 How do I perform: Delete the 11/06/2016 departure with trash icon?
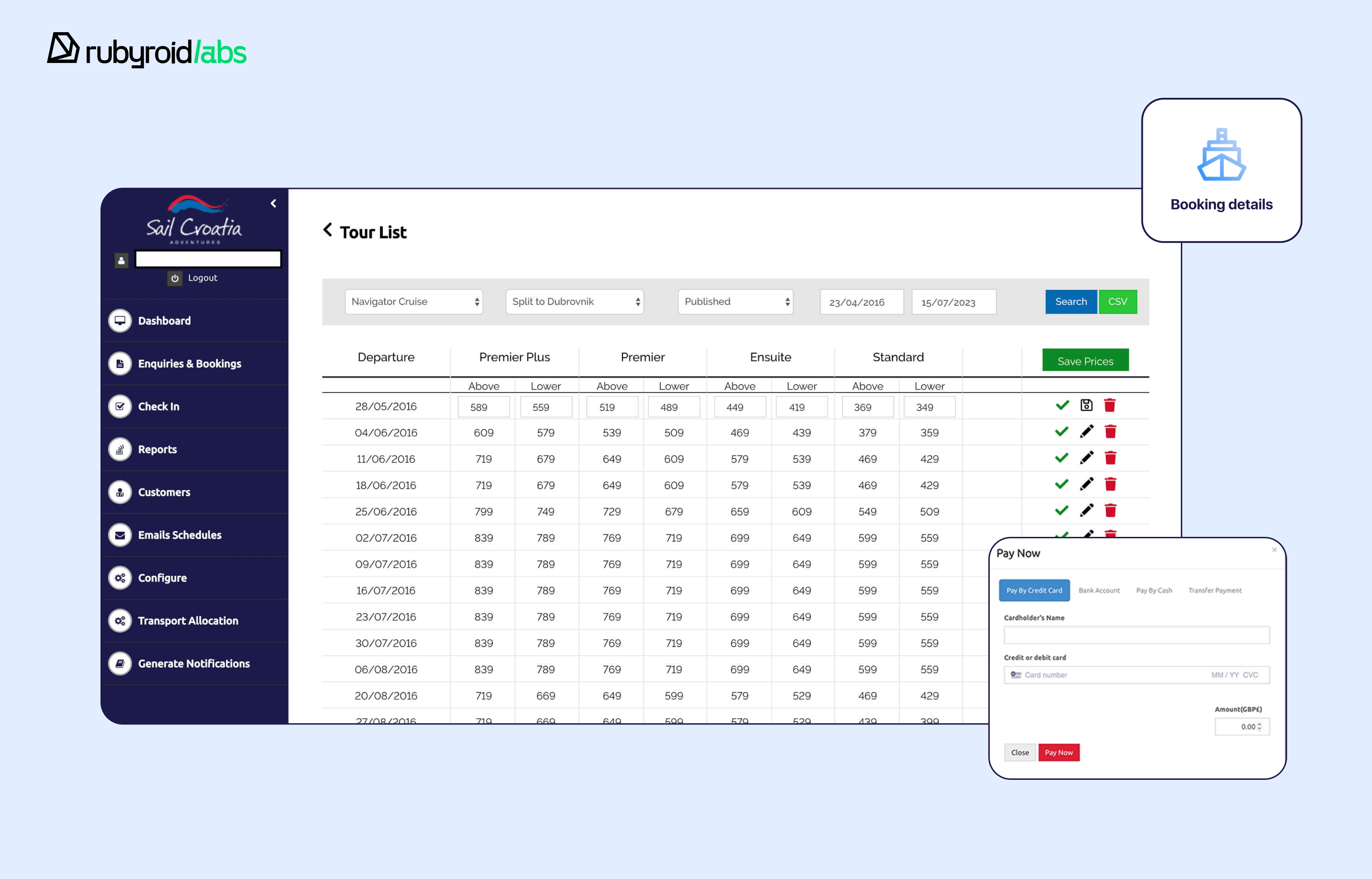1110,458
